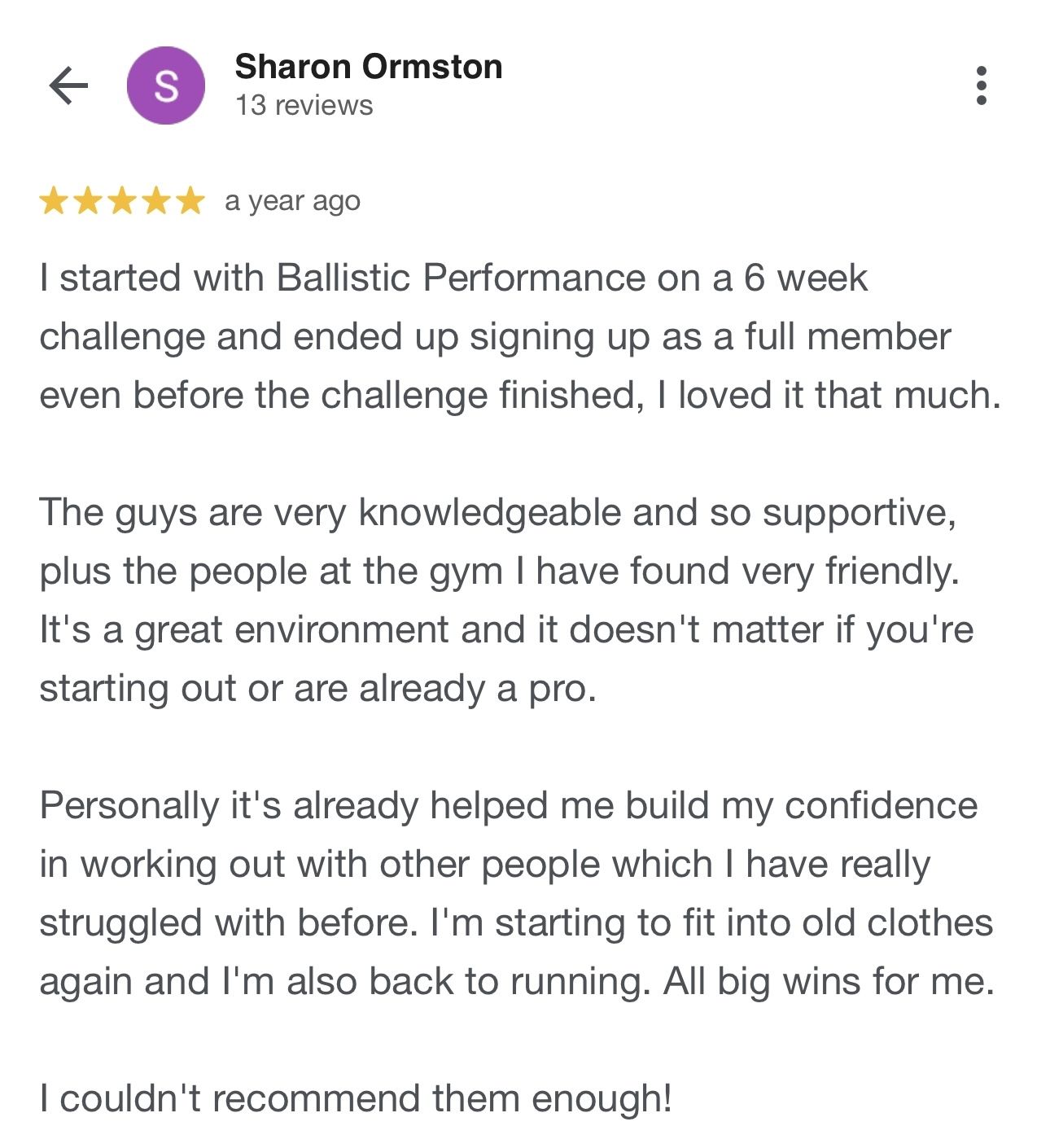Click the fifth rating star
This screenshot has height=1148, width=1050.
click(190, 200)
